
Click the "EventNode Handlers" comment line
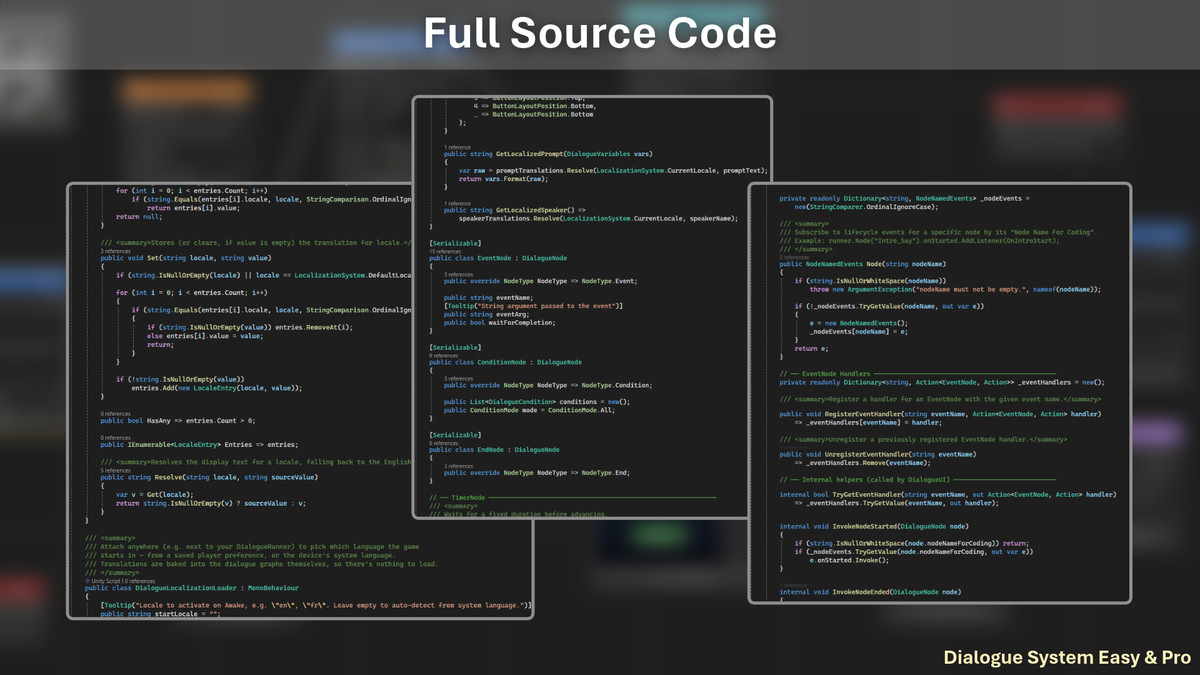917,373
